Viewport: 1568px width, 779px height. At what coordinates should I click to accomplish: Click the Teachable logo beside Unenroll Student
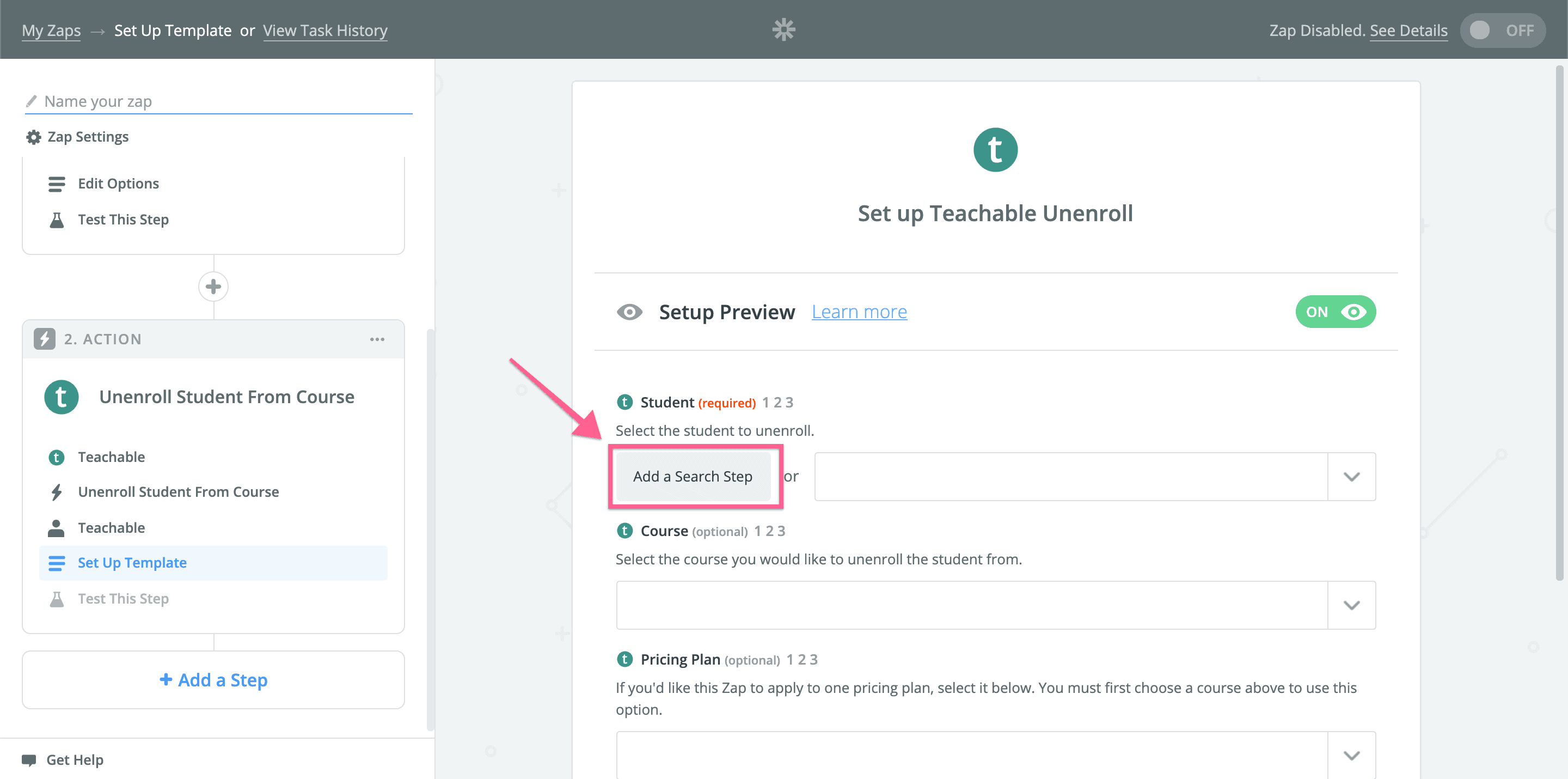pos(62,397)
